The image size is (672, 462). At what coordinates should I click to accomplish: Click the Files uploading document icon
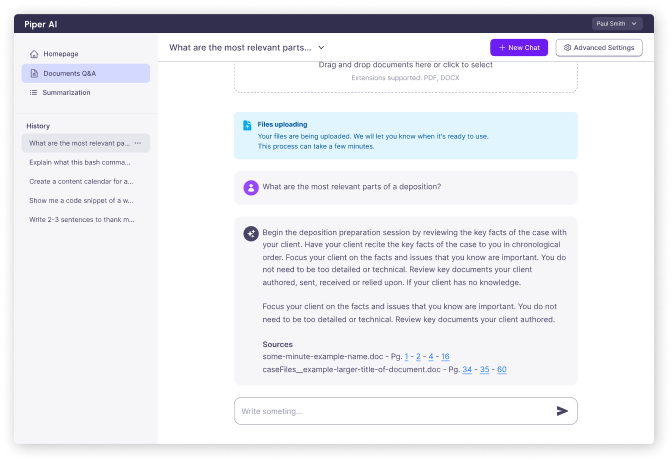(247, 125)
